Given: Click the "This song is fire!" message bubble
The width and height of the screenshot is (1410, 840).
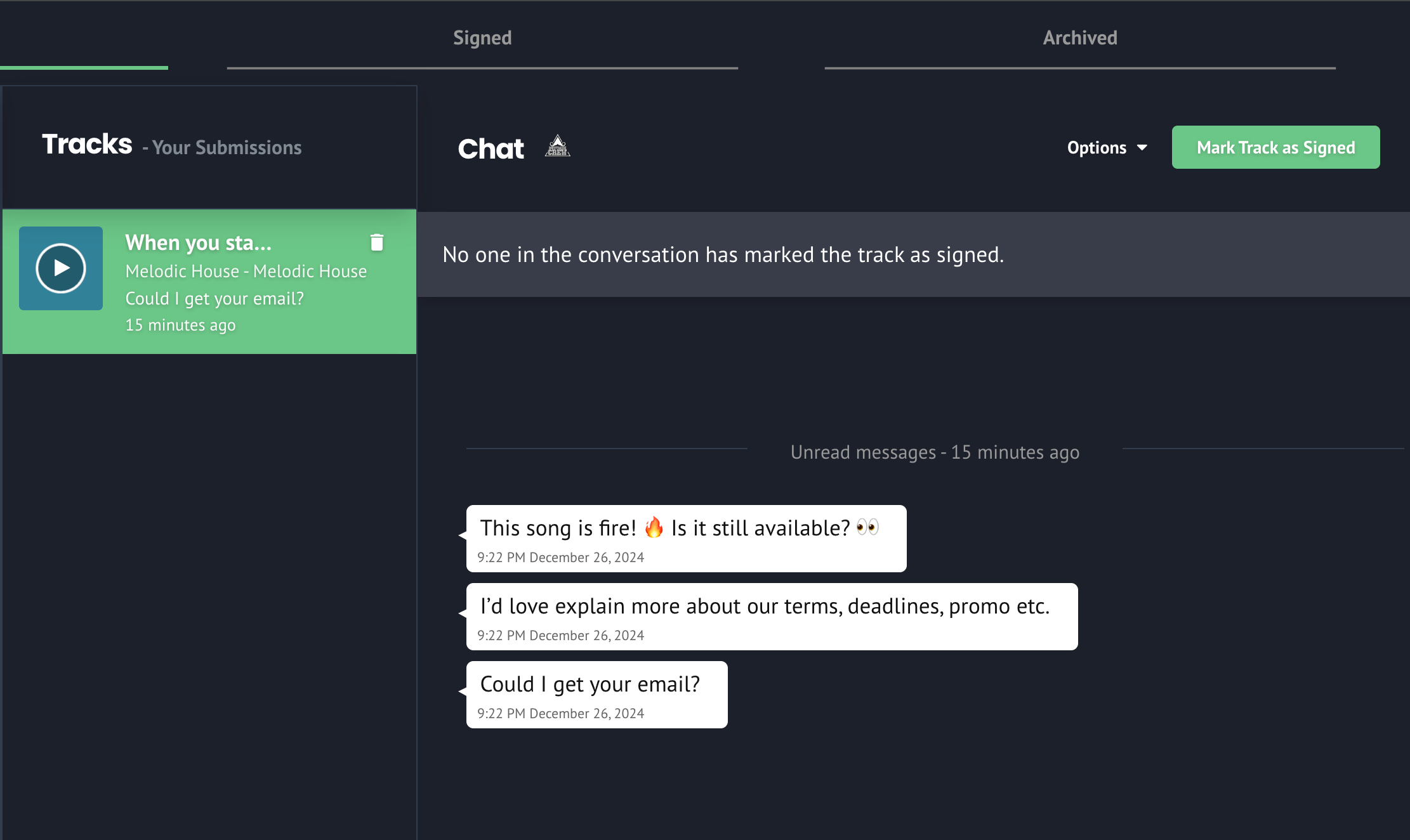Looking at the screenshot, I should pos(686,539).
